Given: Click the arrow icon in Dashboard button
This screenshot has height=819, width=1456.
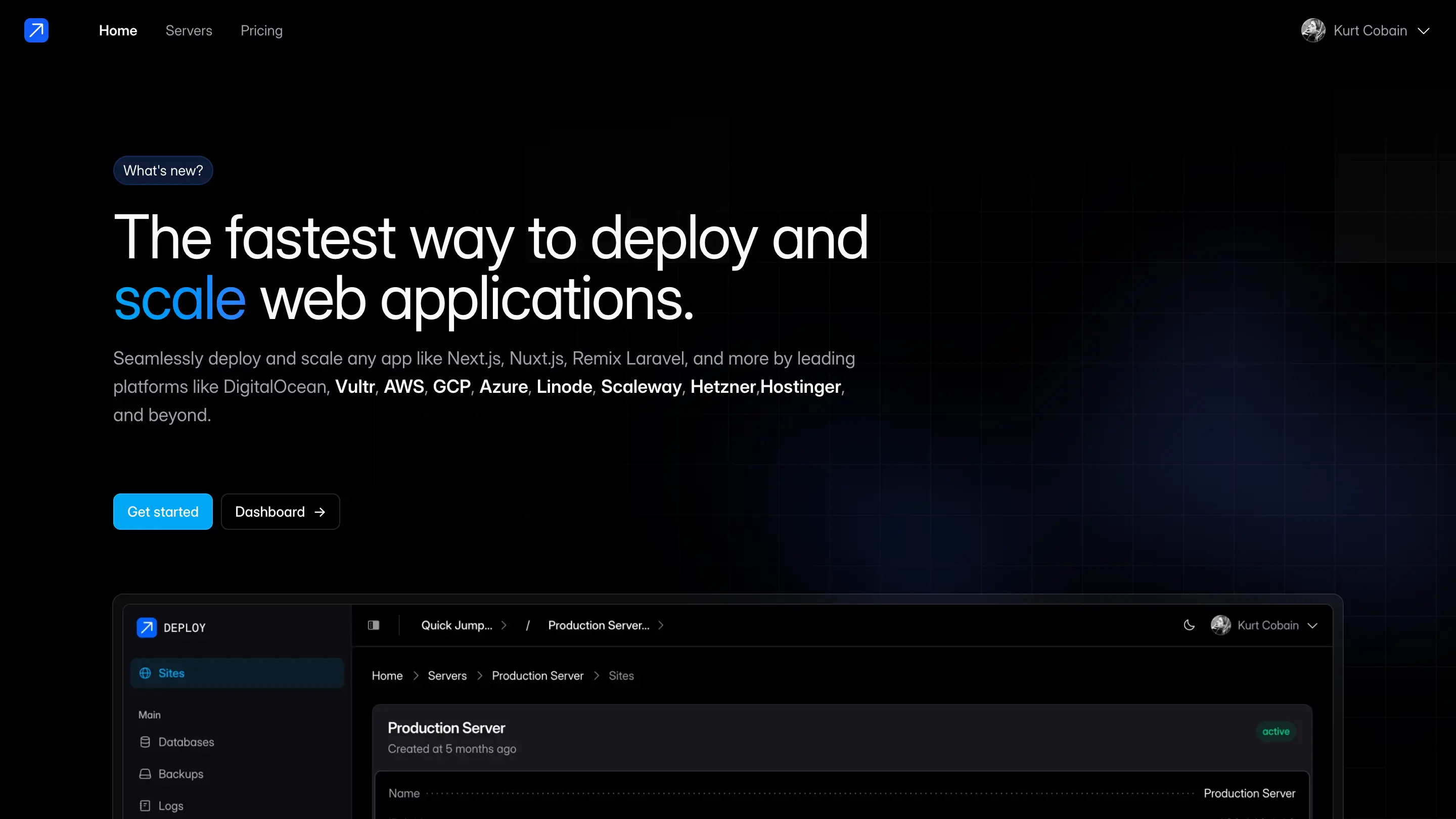Looking at the screenshot, I should (320, 512).
